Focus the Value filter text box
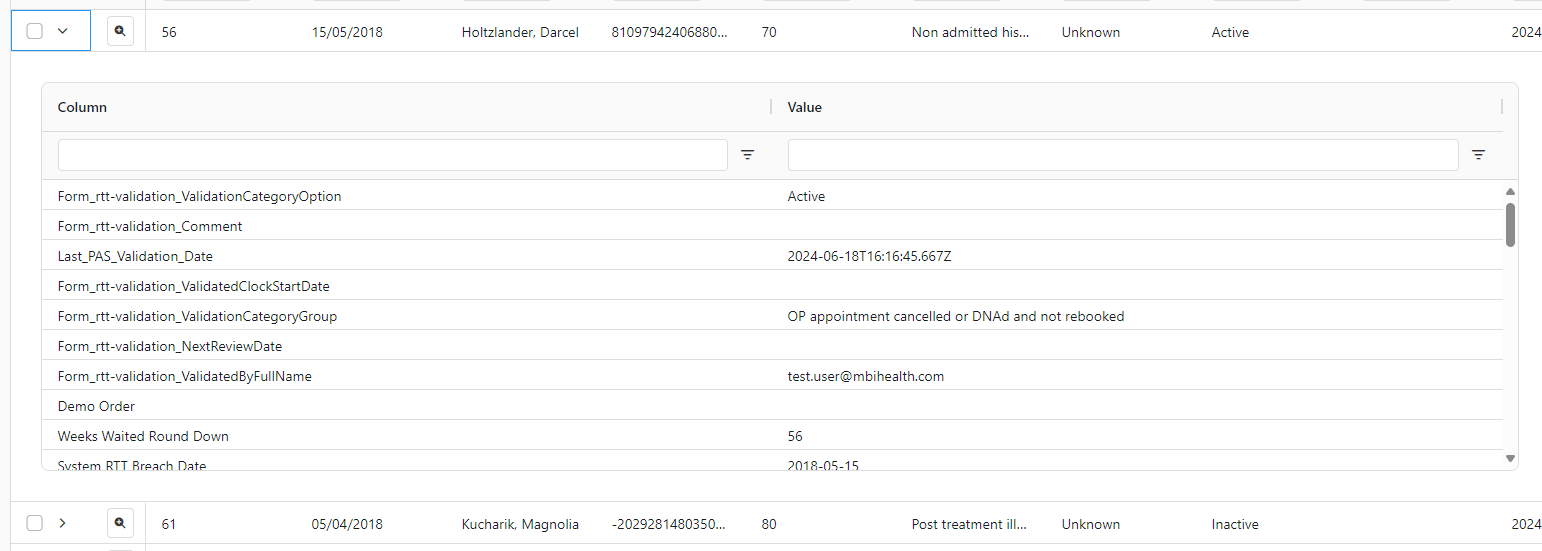The height and width of the screenshot is (551, 1542). coord(1122,155)
